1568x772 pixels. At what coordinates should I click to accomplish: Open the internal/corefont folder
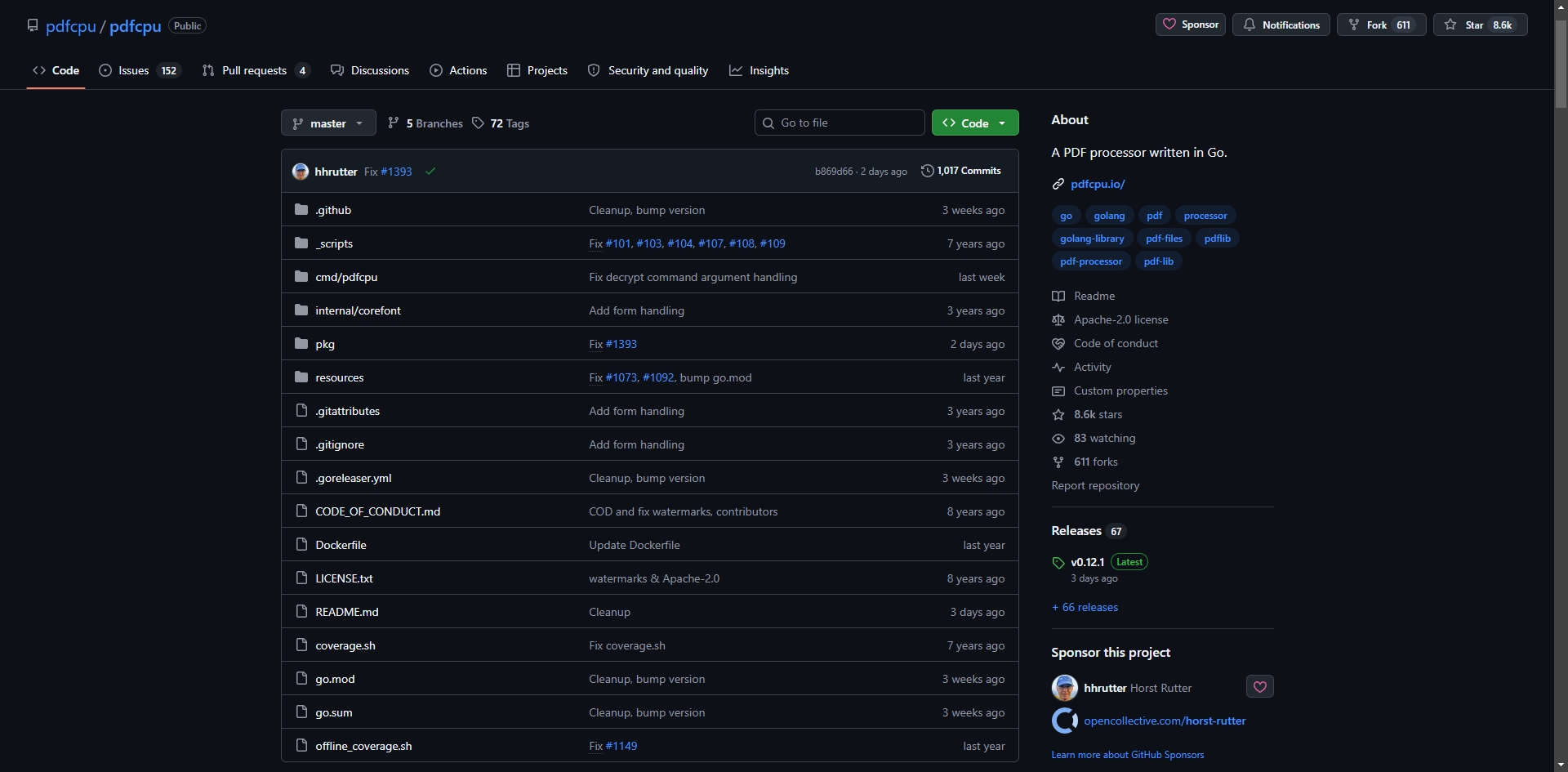pyautogui.click(x=358, y=310)
